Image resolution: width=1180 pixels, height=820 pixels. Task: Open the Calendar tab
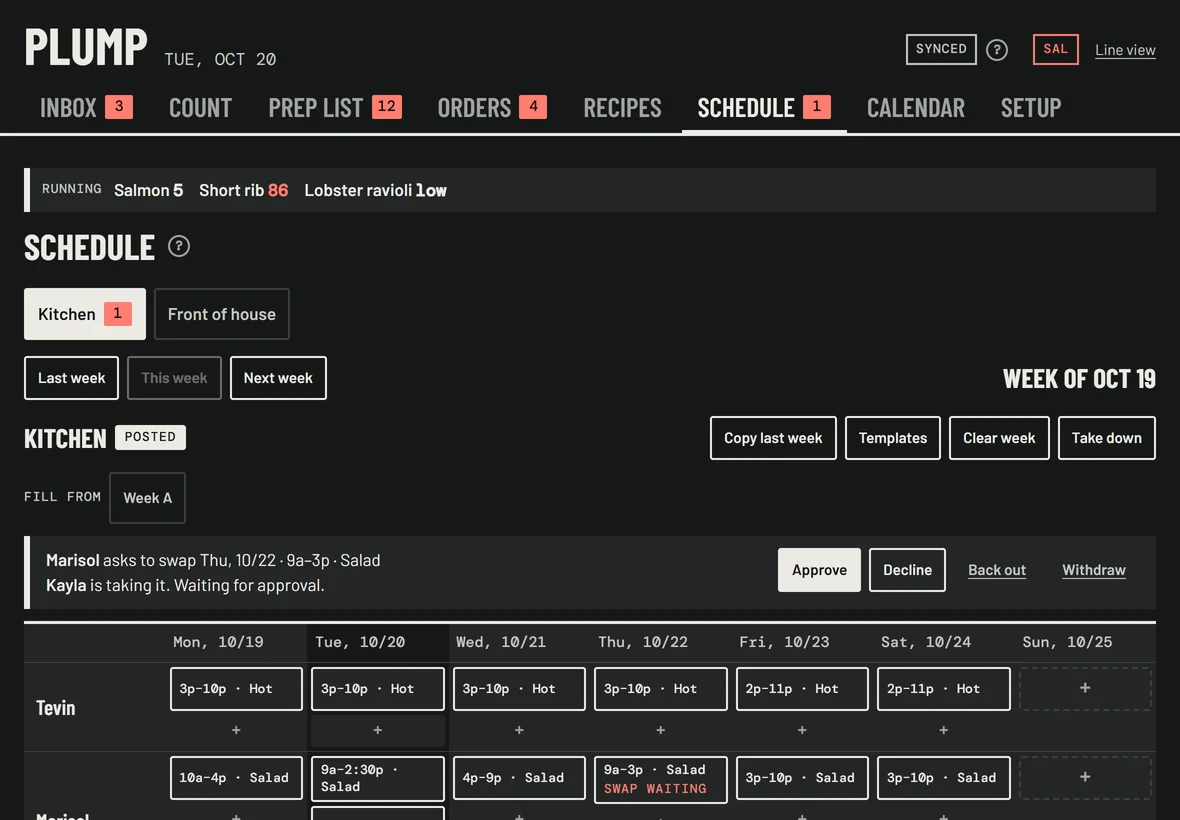pos(916,108)
